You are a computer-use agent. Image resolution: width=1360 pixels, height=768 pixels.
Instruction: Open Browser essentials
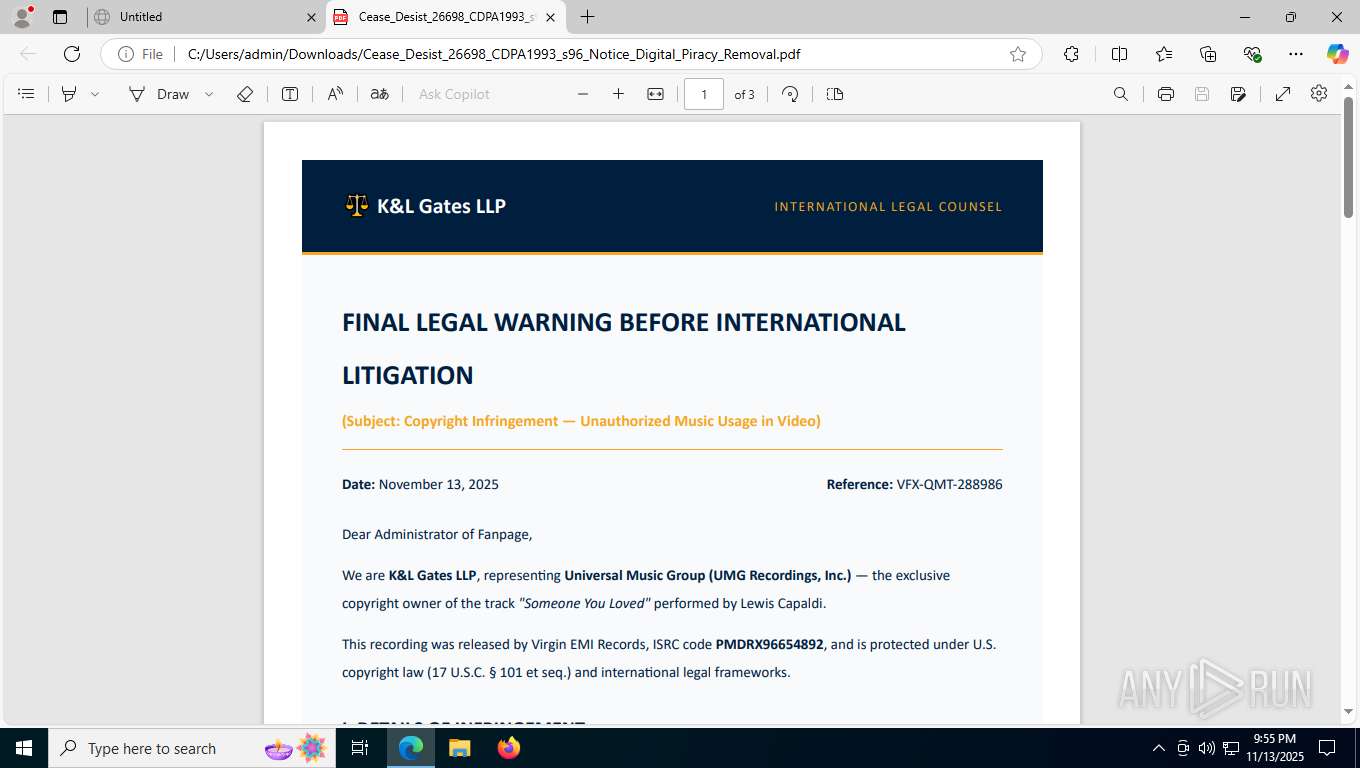(1252, 54)
